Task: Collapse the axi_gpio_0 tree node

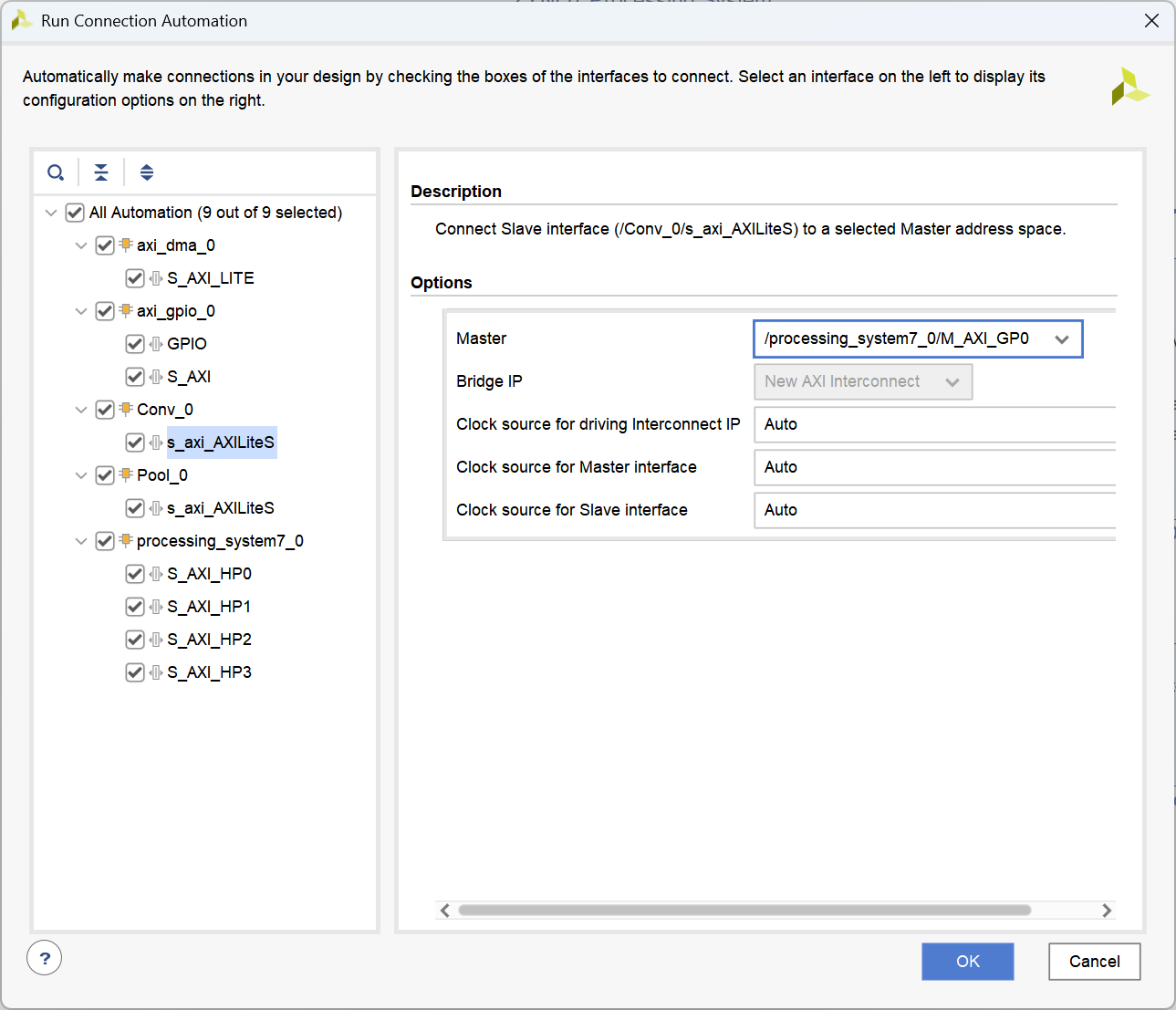Action: coord(81,311)
